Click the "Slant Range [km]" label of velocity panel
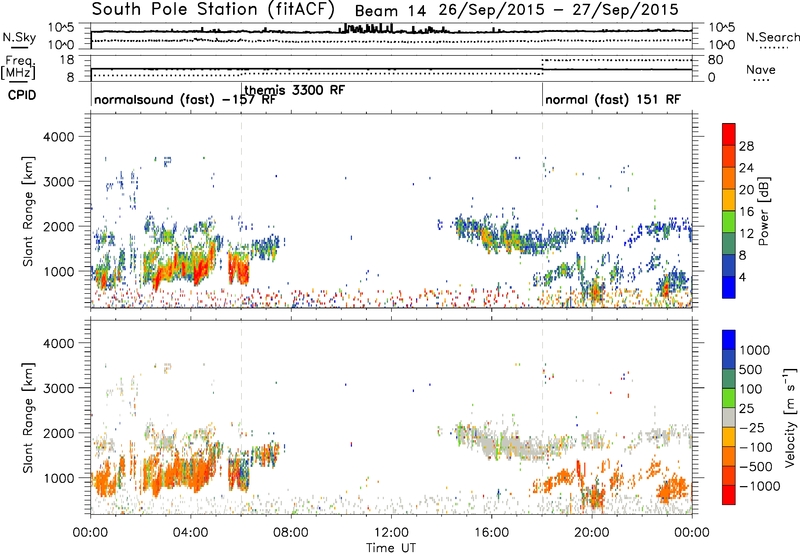The width and height of the screenshot is (800, 554). (x=28, y=418)
